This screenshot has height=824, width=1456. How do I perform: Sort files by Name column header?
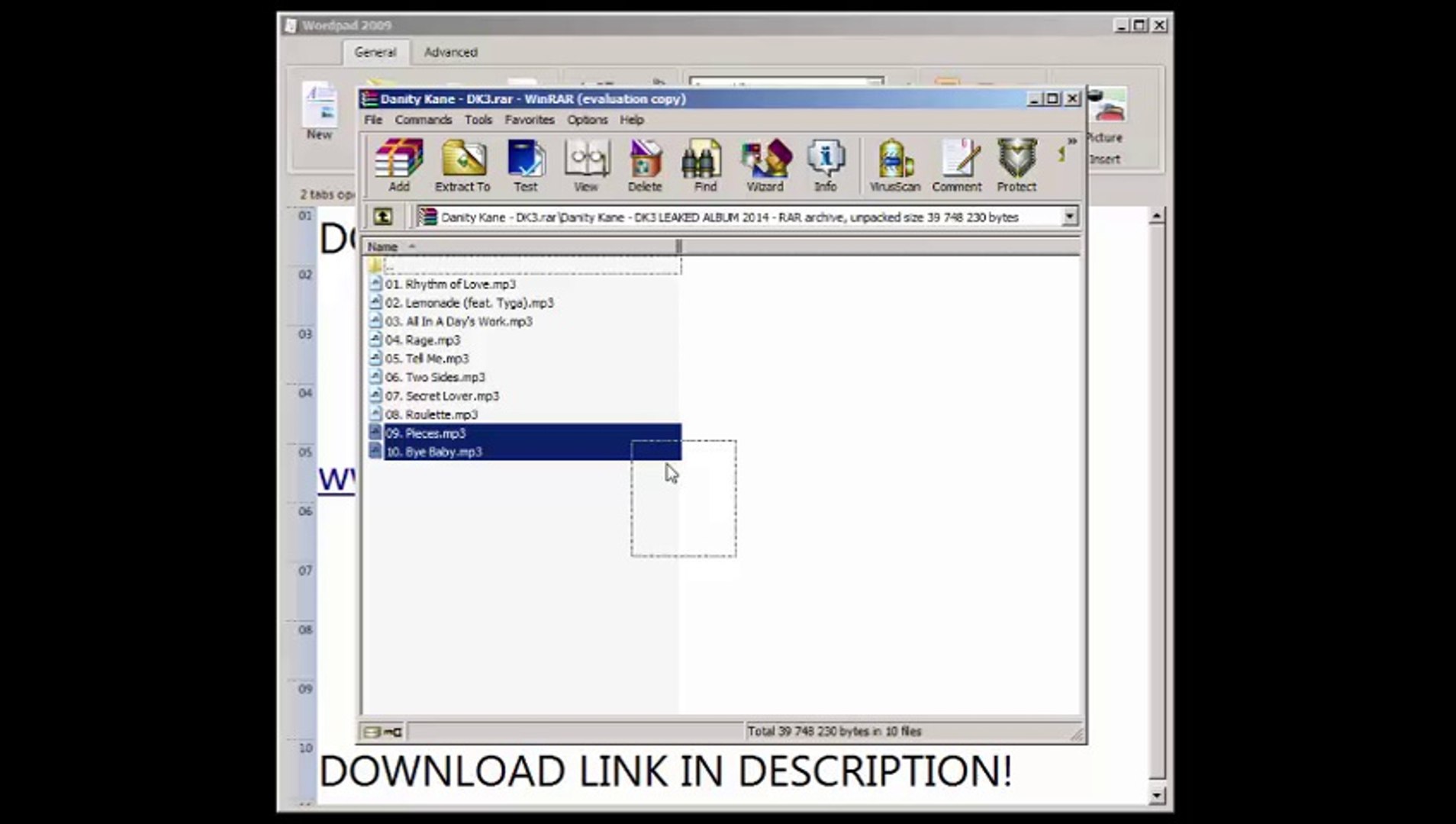coord(520,246)
